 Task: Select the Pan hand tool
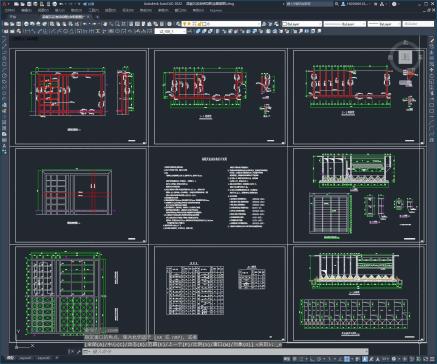(105, 24)
